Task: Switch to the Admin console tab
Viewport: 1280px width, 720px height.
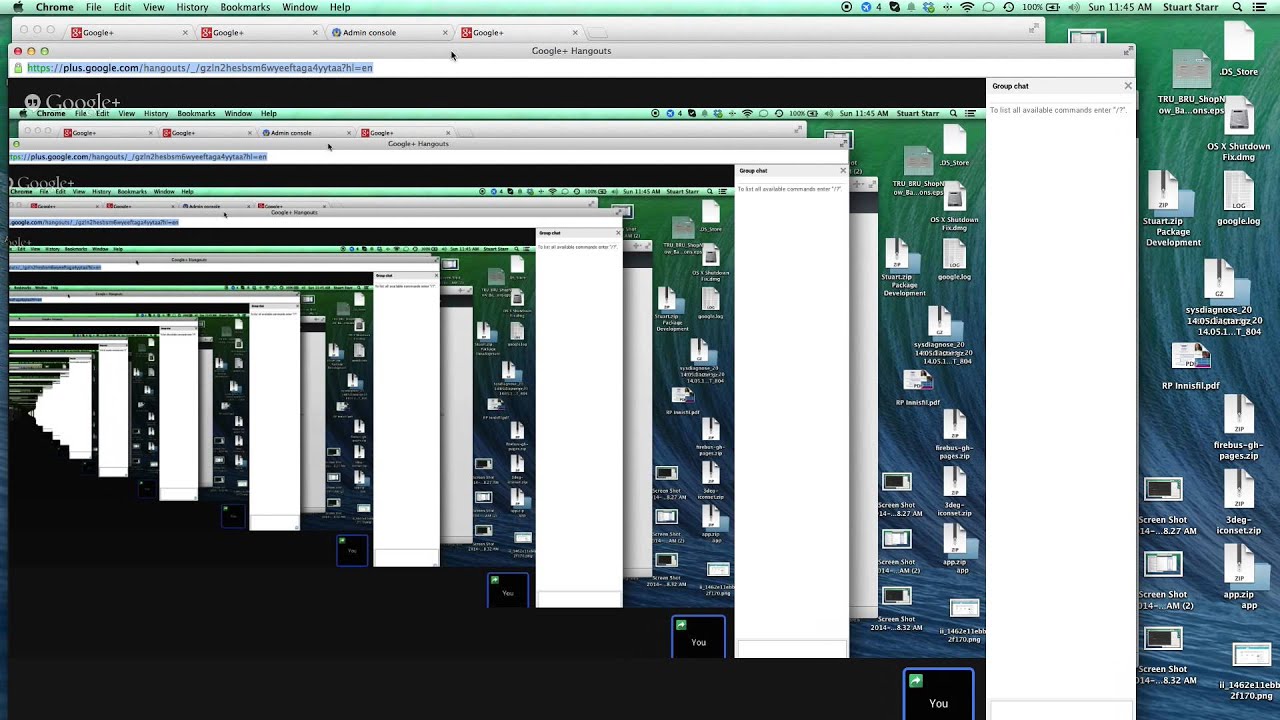Action: (x=388, y=32)
